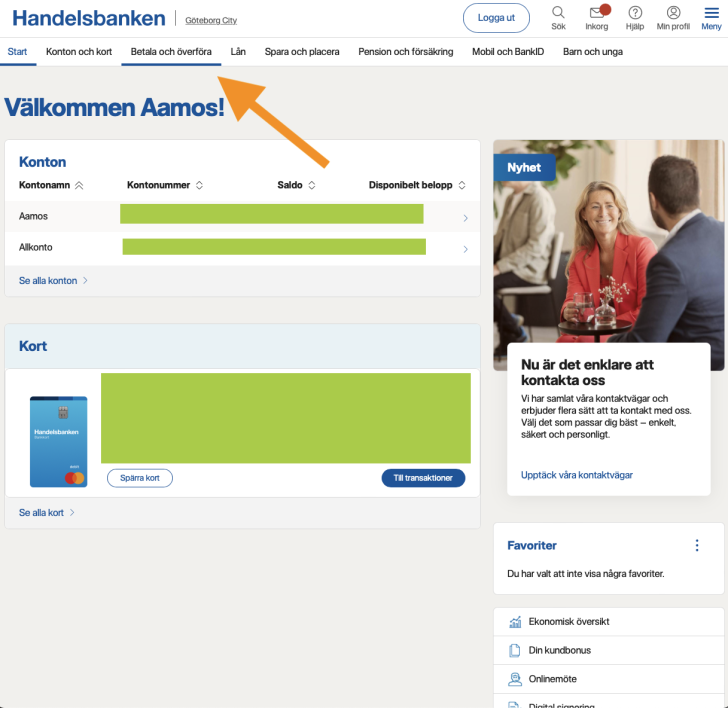Click the Nu är det enklare heading
Viewport: 728px width, 708px height.
[x=587, y=372]
